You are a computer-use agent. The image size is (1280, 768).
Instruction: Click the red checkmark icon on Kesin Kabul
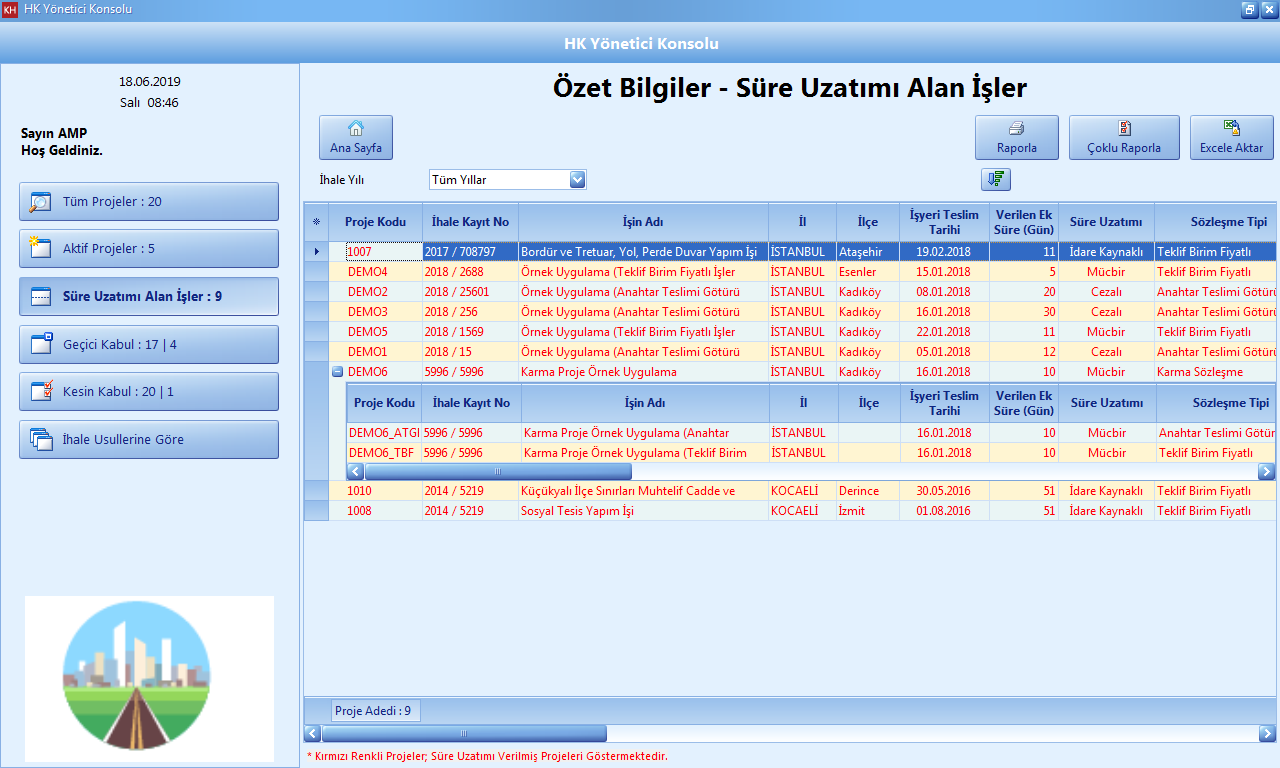click(x=43, y=392)
